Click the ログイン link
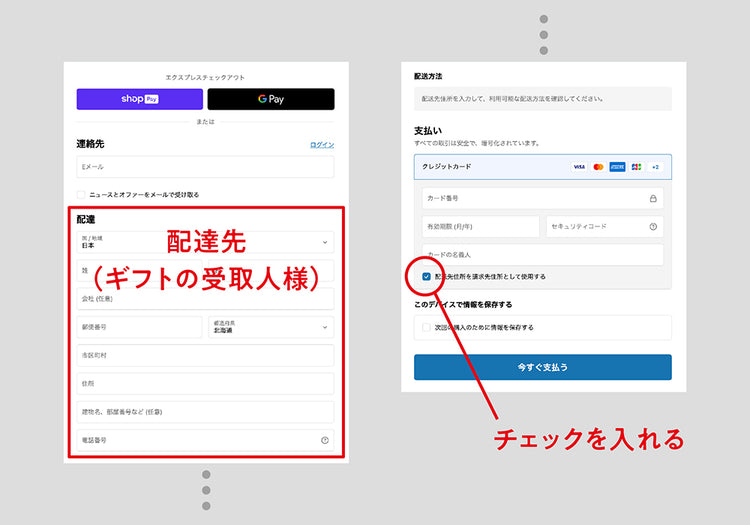750x525 pixels. pos(322,145)
